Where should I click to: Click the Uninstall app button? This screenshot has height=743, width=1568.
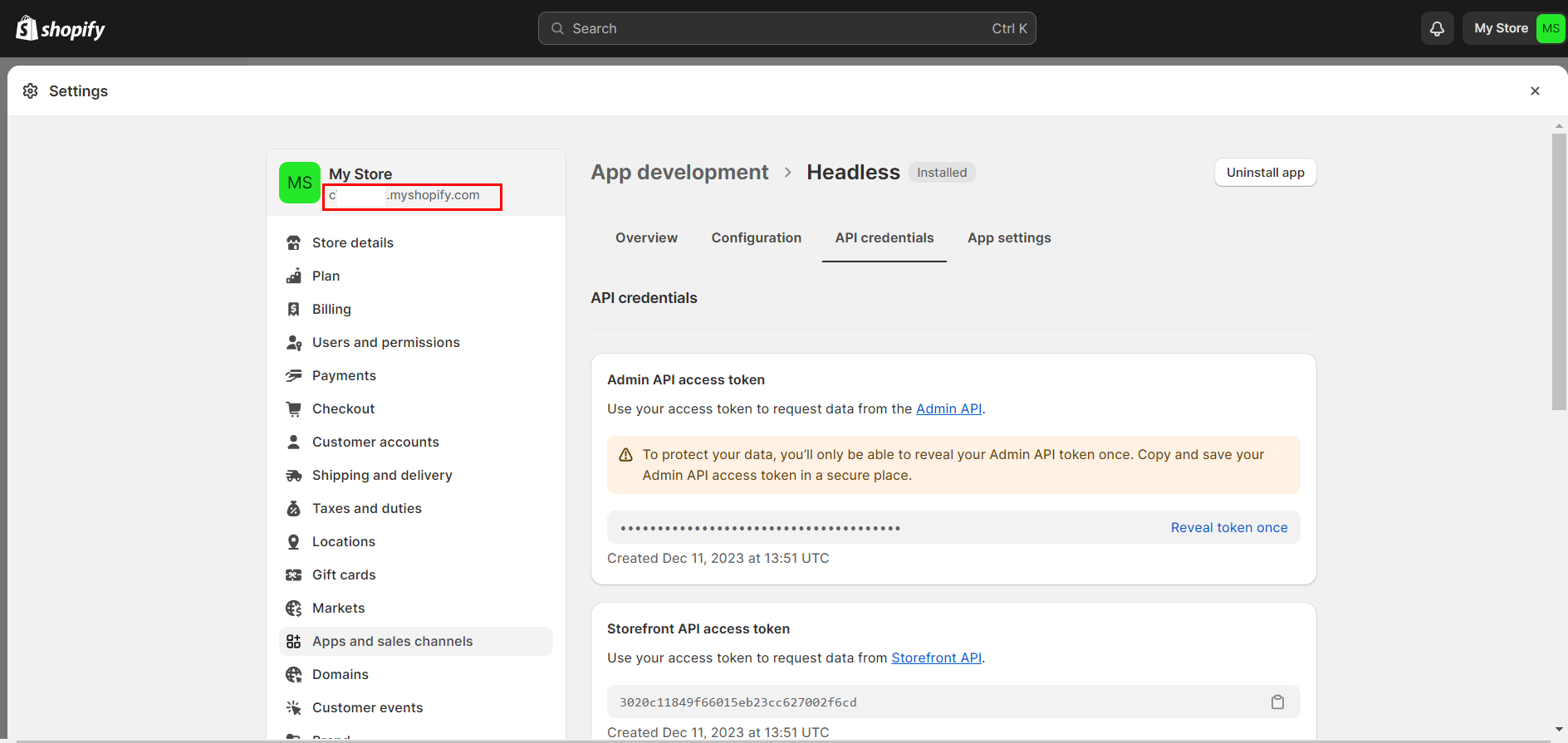(x=1265, y=173)
